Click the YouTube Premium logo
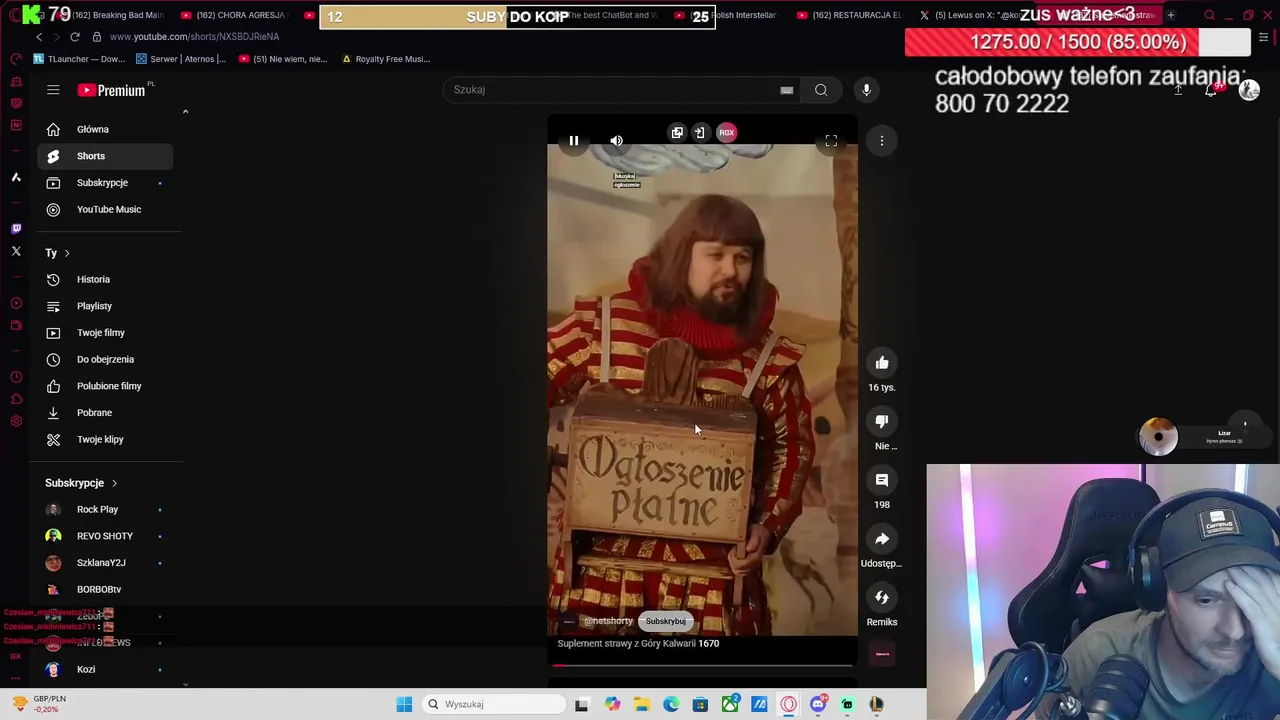The width and height of the screenshot is (1280, 720). (112, 90)
